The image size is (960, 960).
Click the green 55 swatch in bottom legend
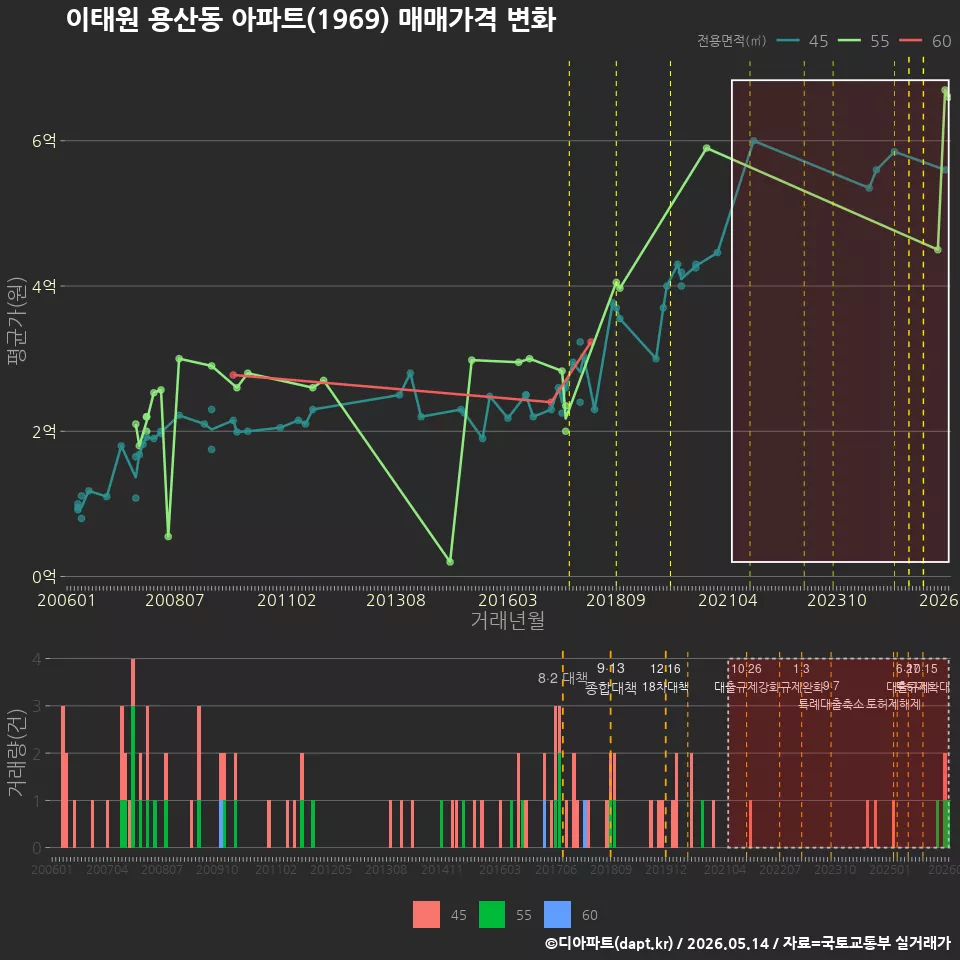[x=492, y=915]
